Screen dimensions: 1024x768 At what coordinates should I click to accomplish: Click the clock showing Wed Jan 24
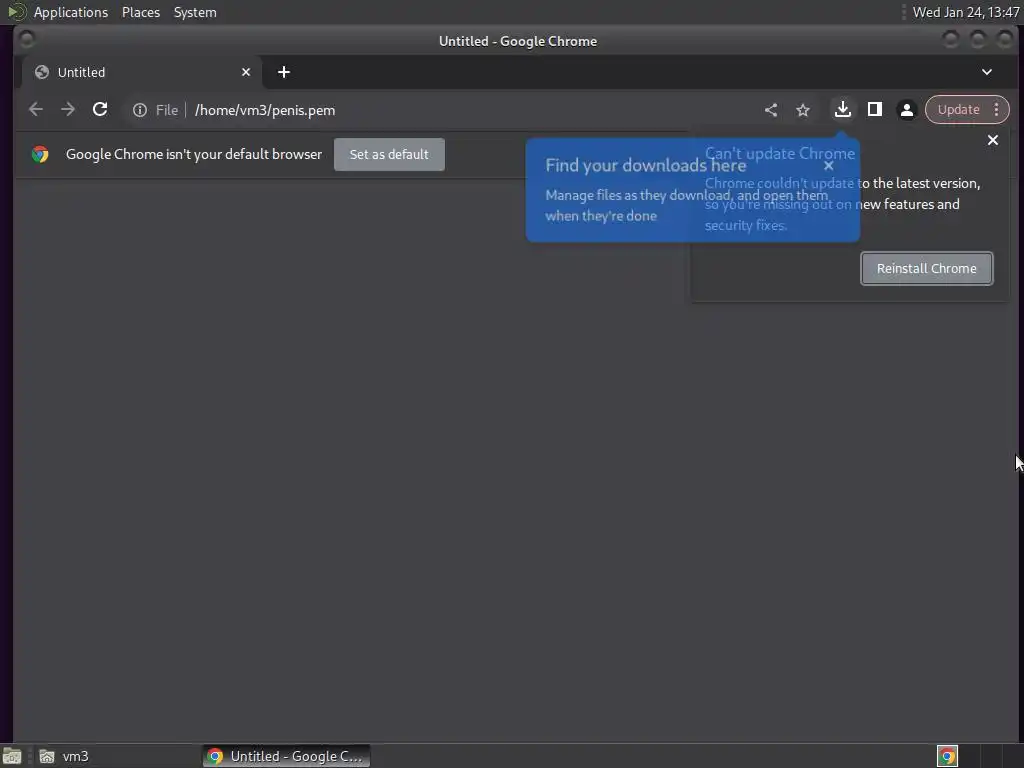click(x=965, y=12)
